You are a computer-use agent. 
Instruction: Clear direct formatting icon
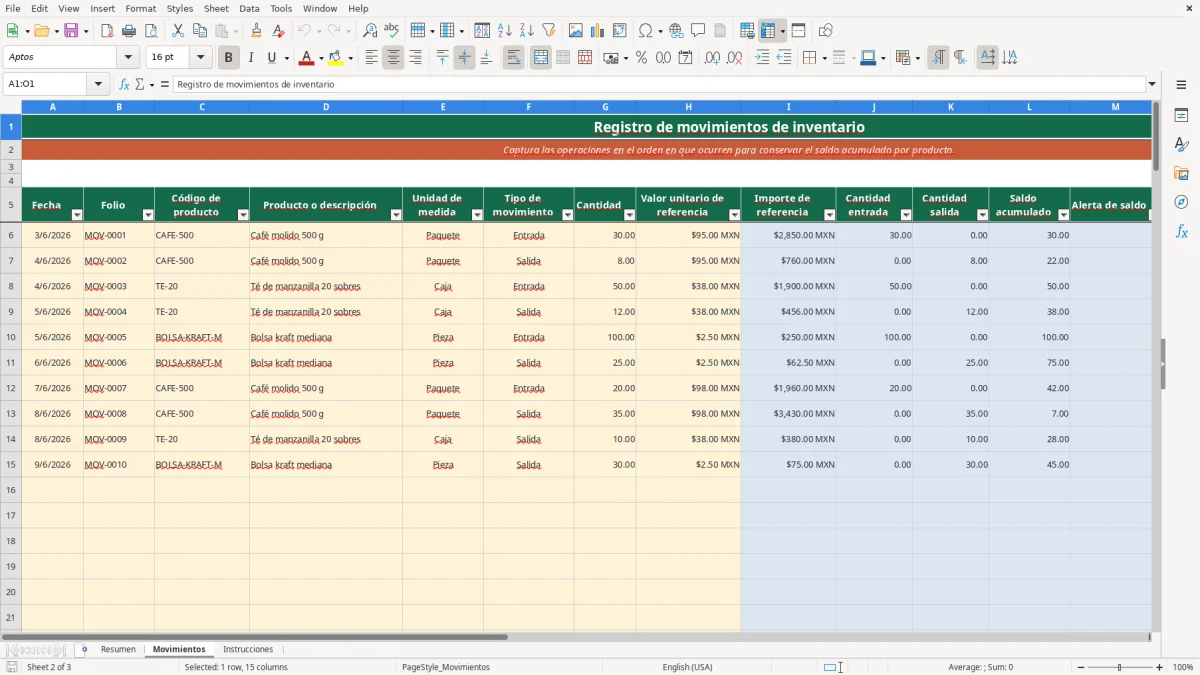[278, 31]
